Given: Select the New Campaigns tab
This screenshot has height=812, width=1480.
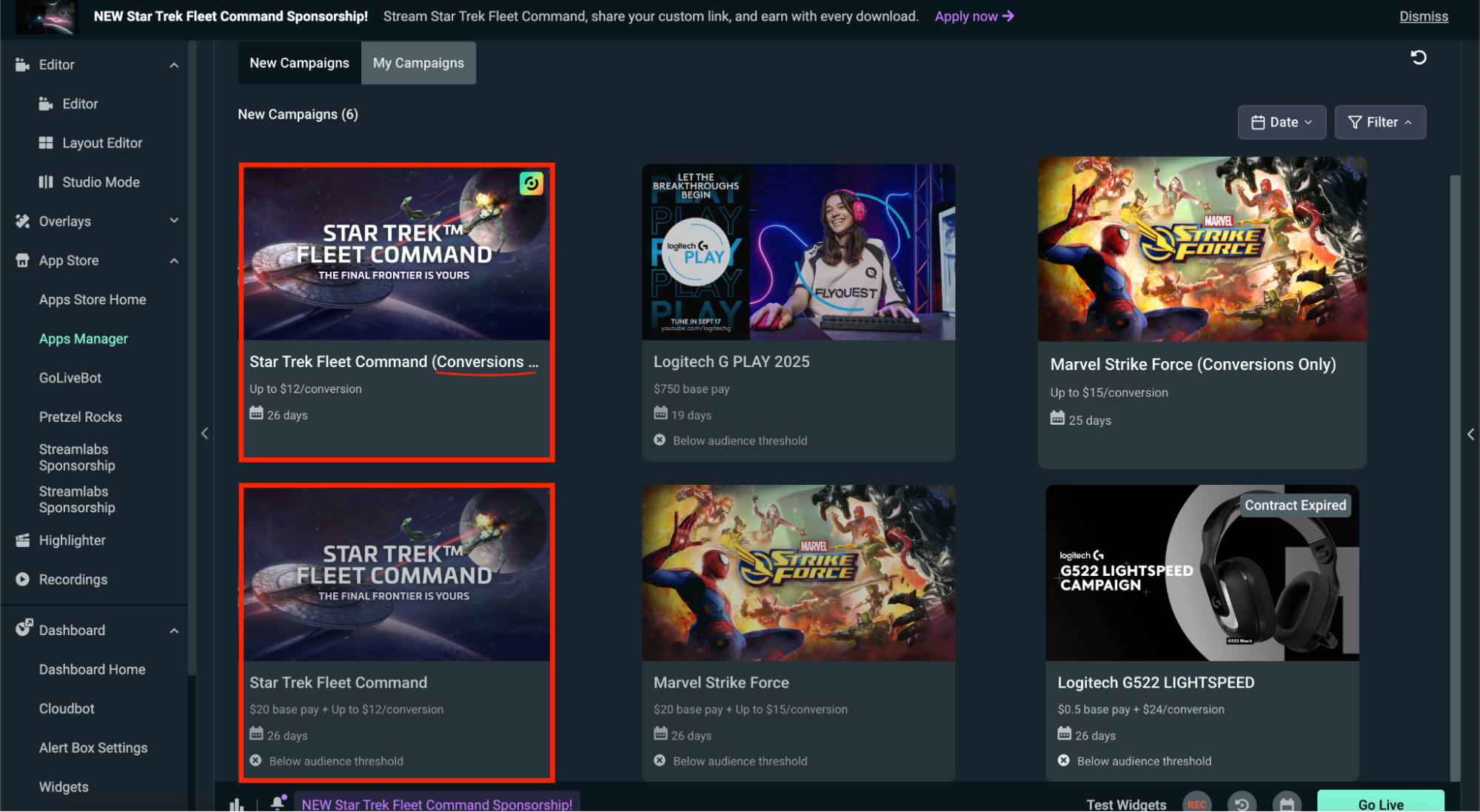Looking at the screenshot, I should [299, 63].
